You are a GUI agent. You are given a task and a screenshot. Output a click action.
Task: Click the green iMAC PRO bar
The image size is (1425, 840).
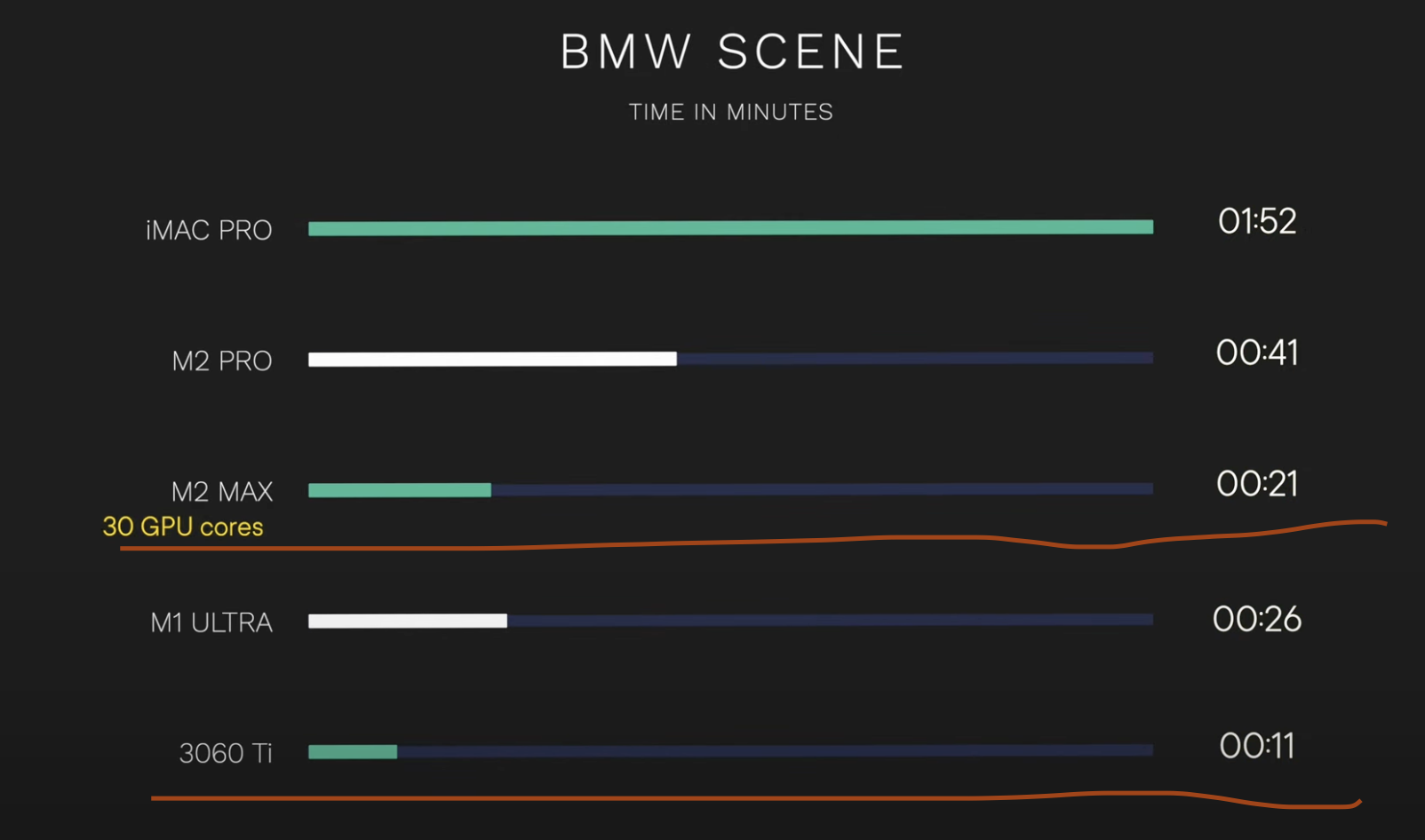pyautogui.click(x=730, y=227)
